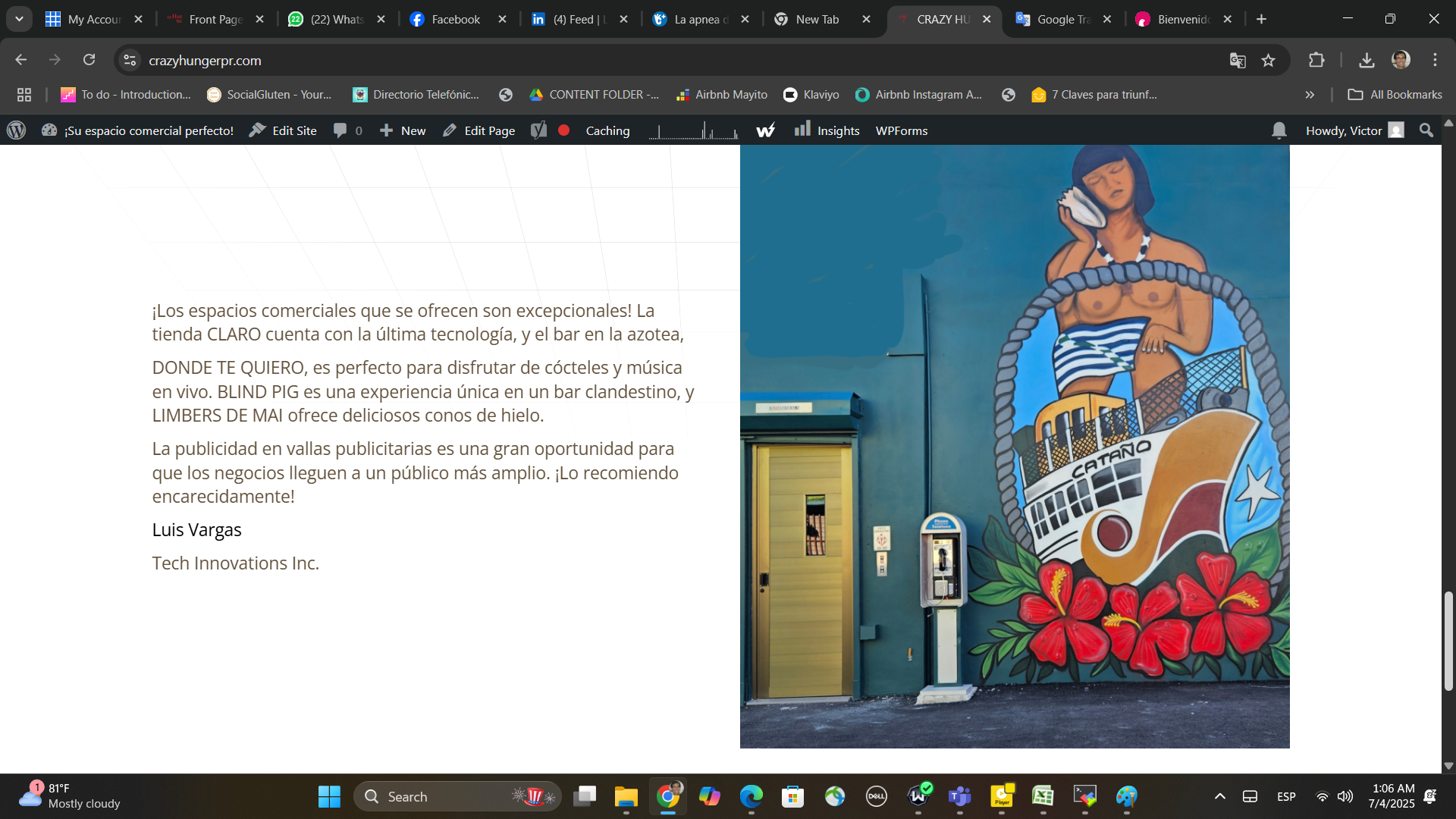Screen dimensions: 1456x819
Task: Open the Windows Start menu
Action: pos(329,796)
